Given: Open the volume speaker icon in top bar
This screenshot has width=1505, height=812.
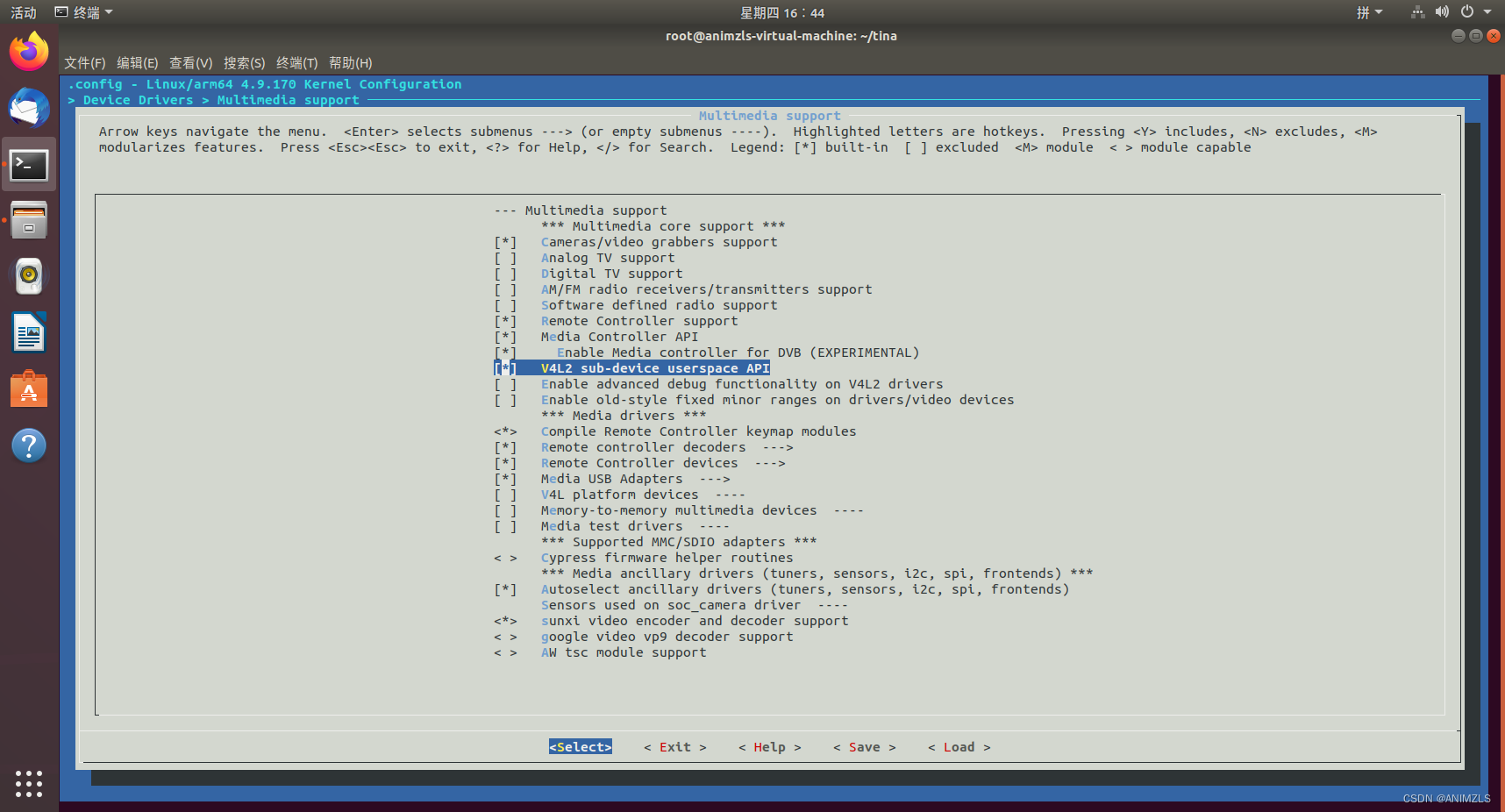Looking at the screenshot, I should tap(1442, 12).
